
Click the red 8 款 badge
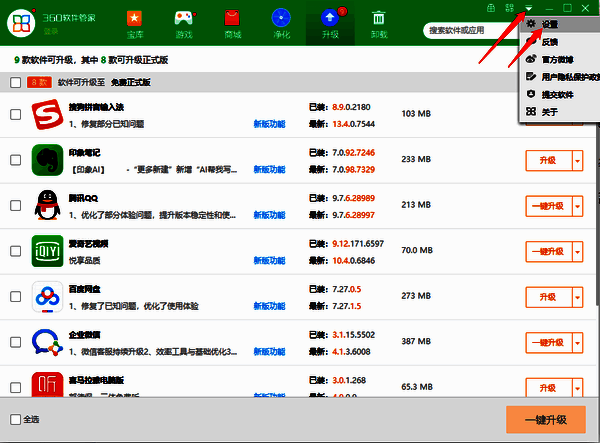39,82
